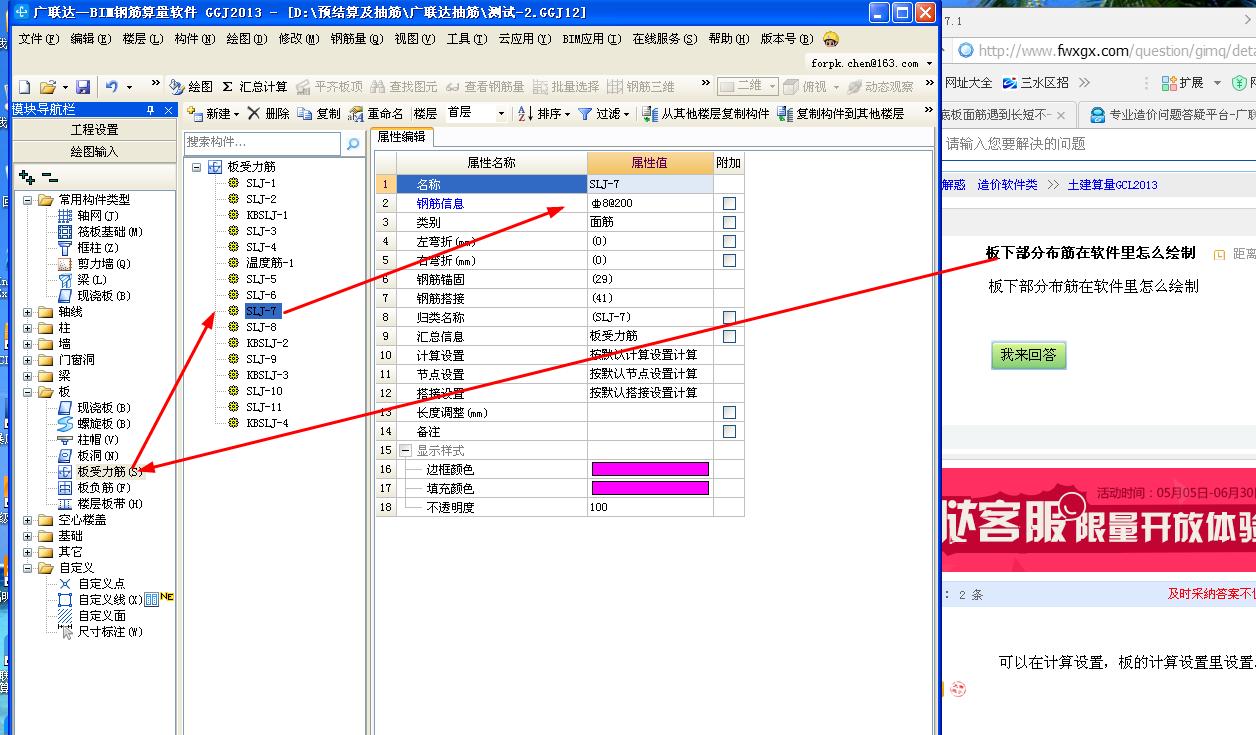The width and height of the screenshot is (1256, 735).
Task: Click 从其他楼层复制构件 icon
Action: 650,114
